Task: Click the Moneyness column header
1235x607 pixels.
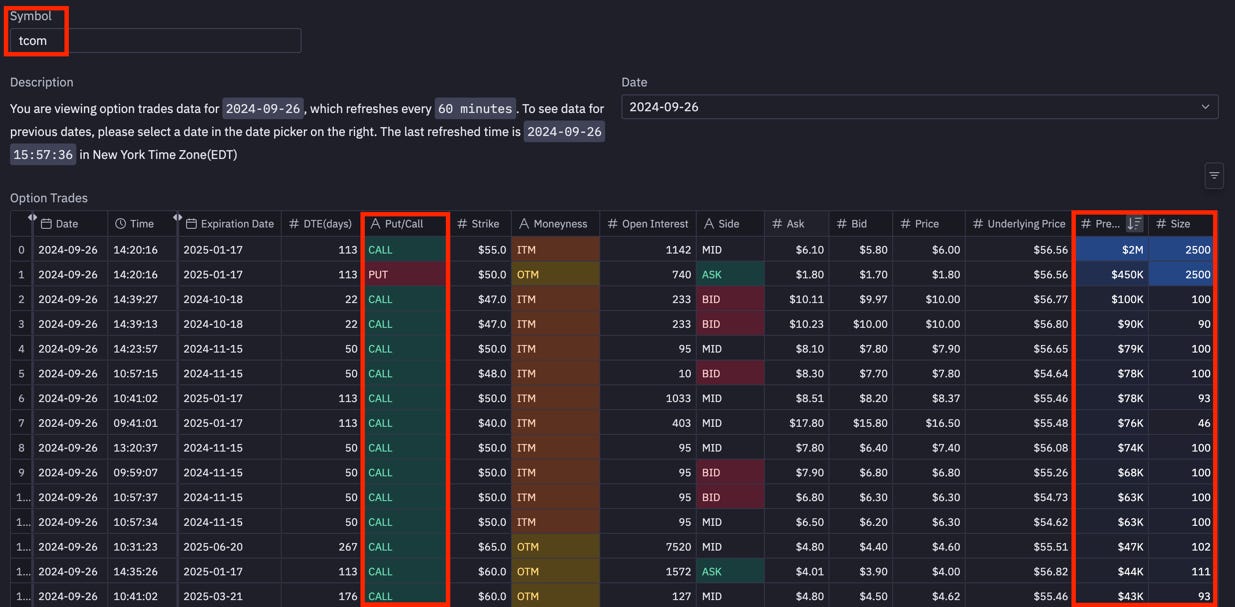Action: pyautogui.click(x=555, y=224)
